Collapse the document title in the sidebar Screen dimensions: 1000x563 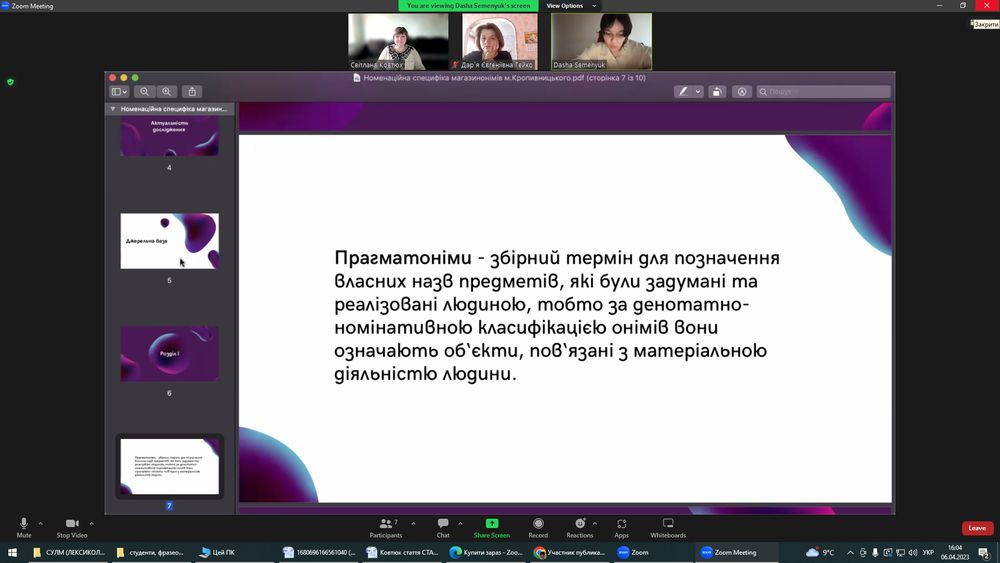tap(113, 108)
